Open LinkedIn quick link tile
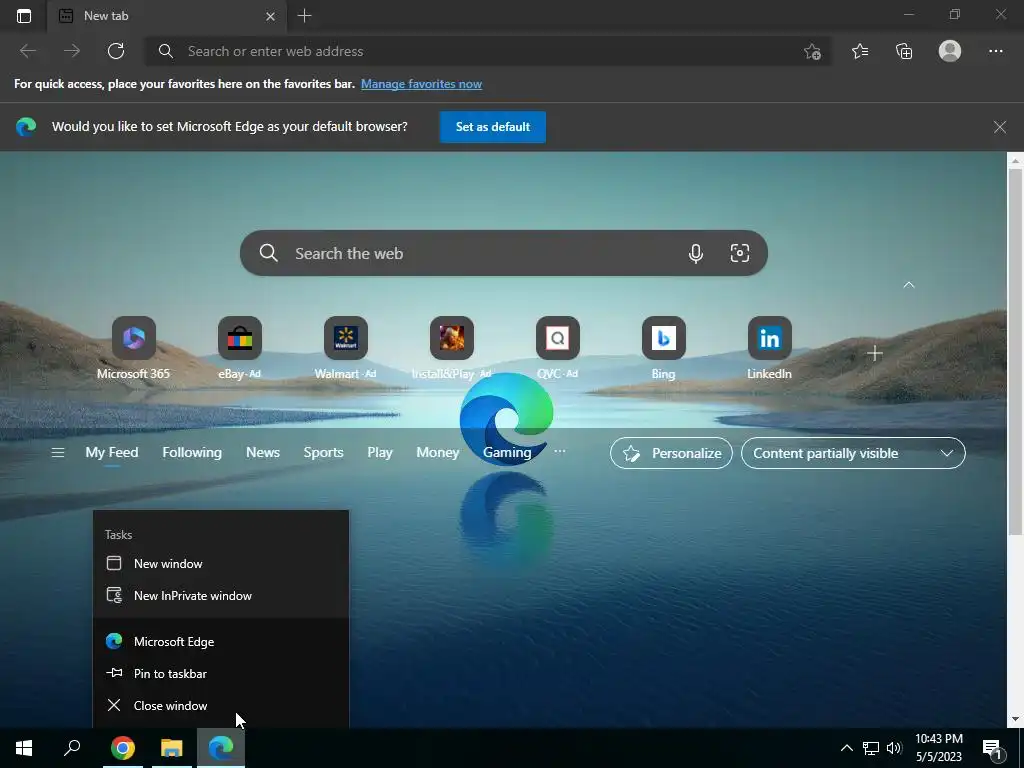Image resolution: width=1024 pixels, height=768 pixels. (x=769, y=348)
